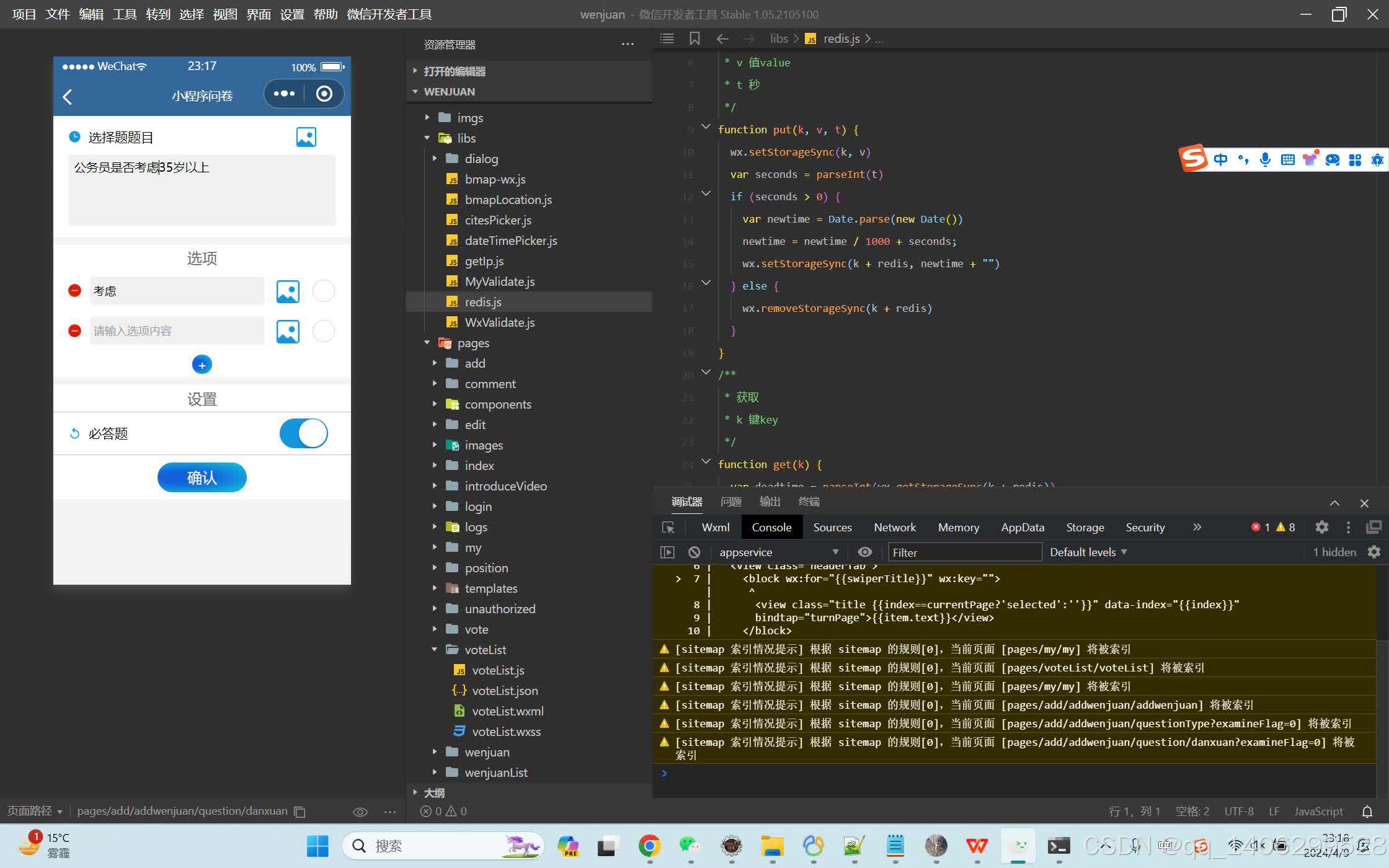The width and height of the screenshot is (1389, 868).
Task: Remove the 考虑 option with red minus
Action: pos(74,291)
